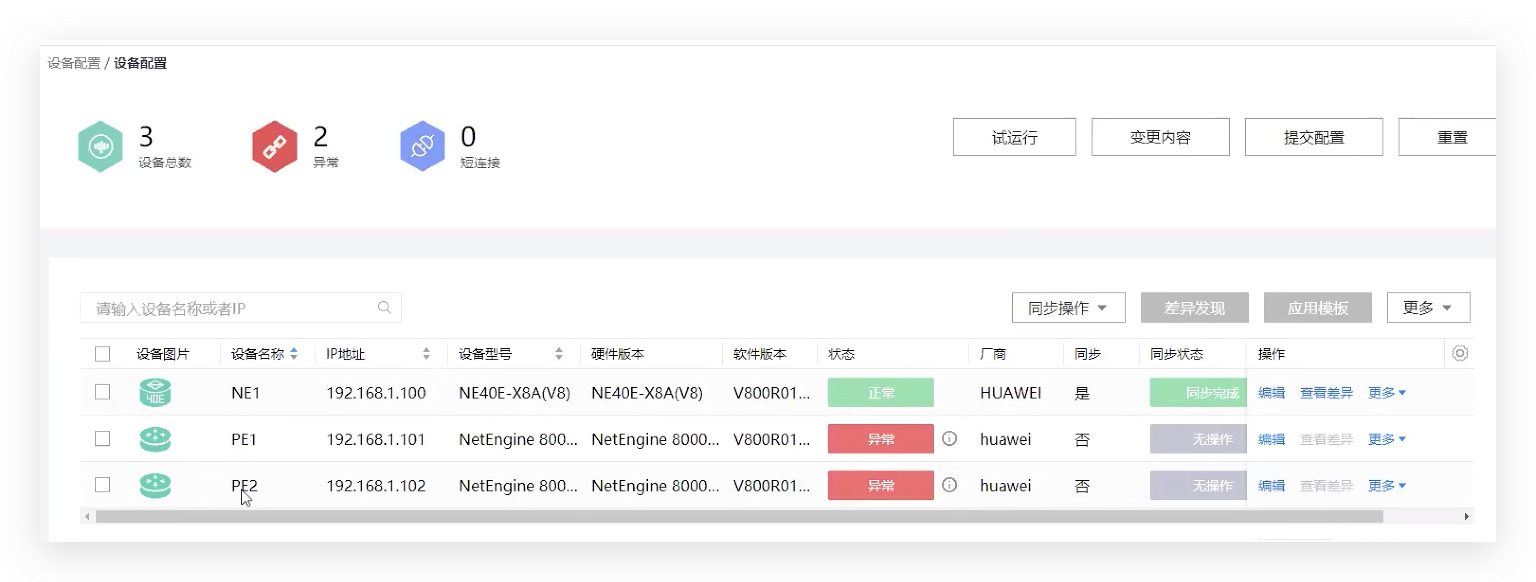Click the 无操作 badge in PE1 row
1536x582 pixels.
(1198, 439)
